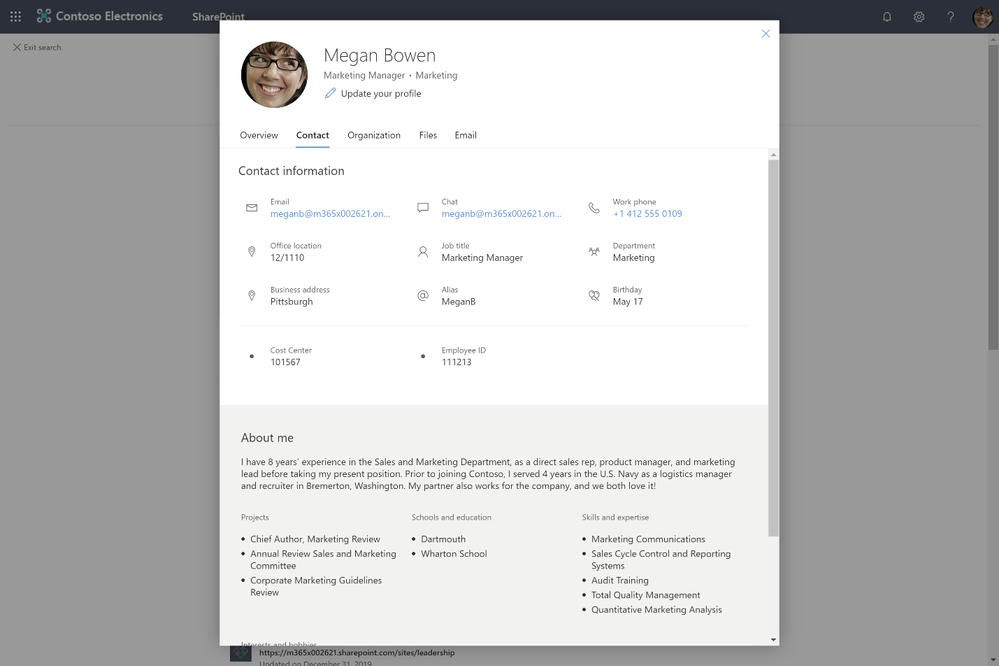Switch to the Organization tab
999x666 pixels.
(374, 135)
